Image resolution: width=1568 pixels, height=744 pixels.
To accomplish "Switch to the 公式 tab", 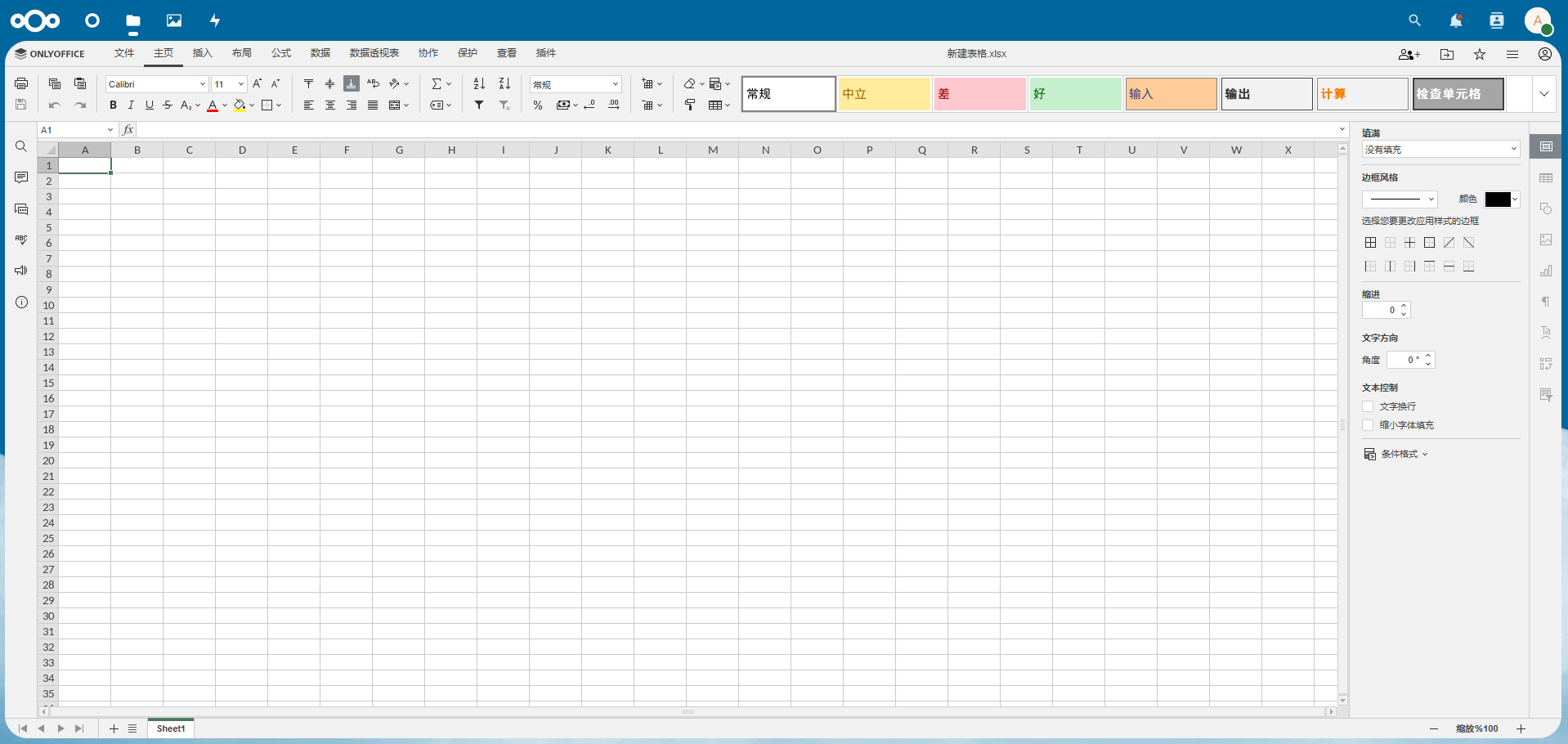I will [x=281, y=53].
